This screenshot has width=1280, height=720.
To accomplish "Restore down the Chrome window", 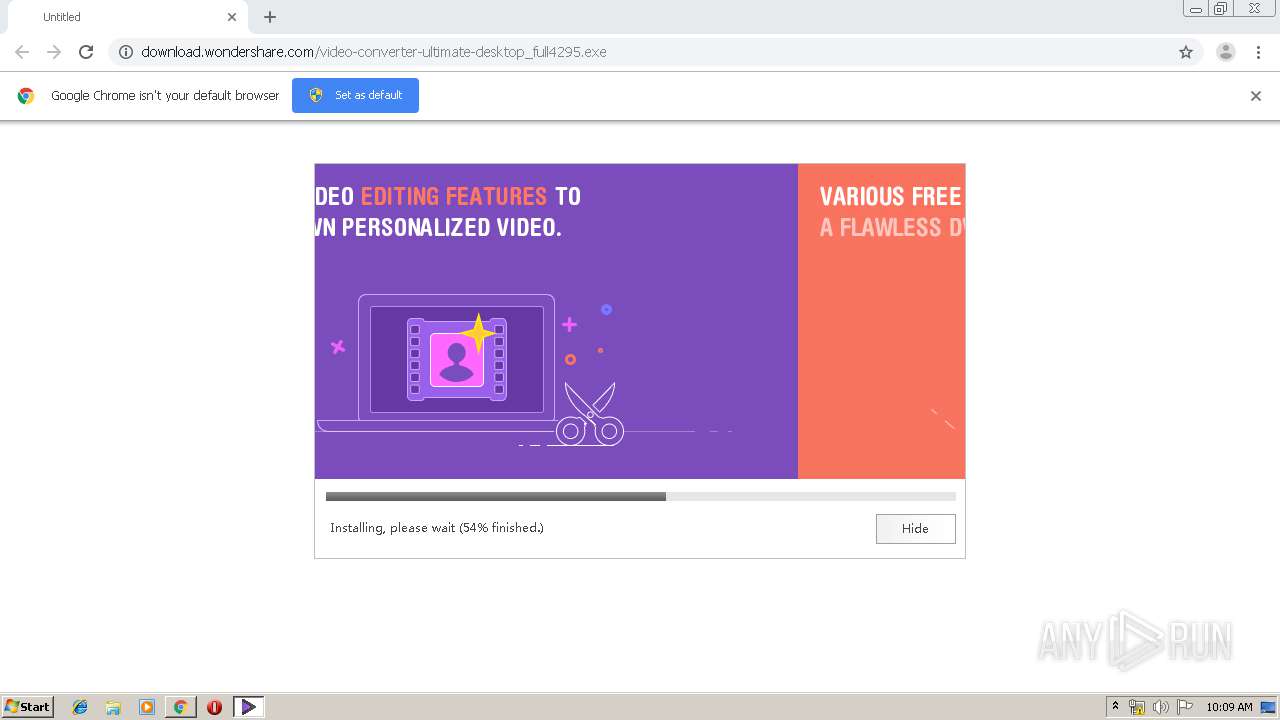I will (1221, 9).
